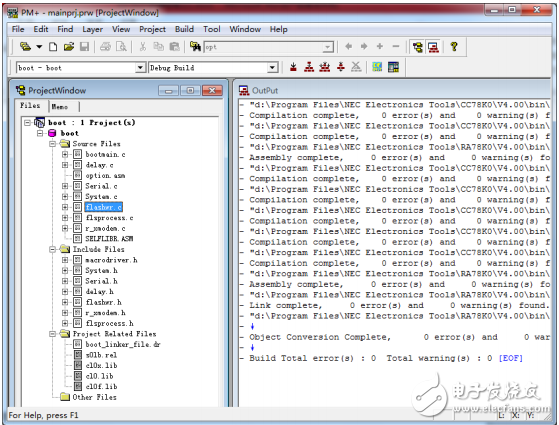Click the minus toolbar icon
Screen dimensions: 559x425
pyautogui.click(x=396, y=46)
